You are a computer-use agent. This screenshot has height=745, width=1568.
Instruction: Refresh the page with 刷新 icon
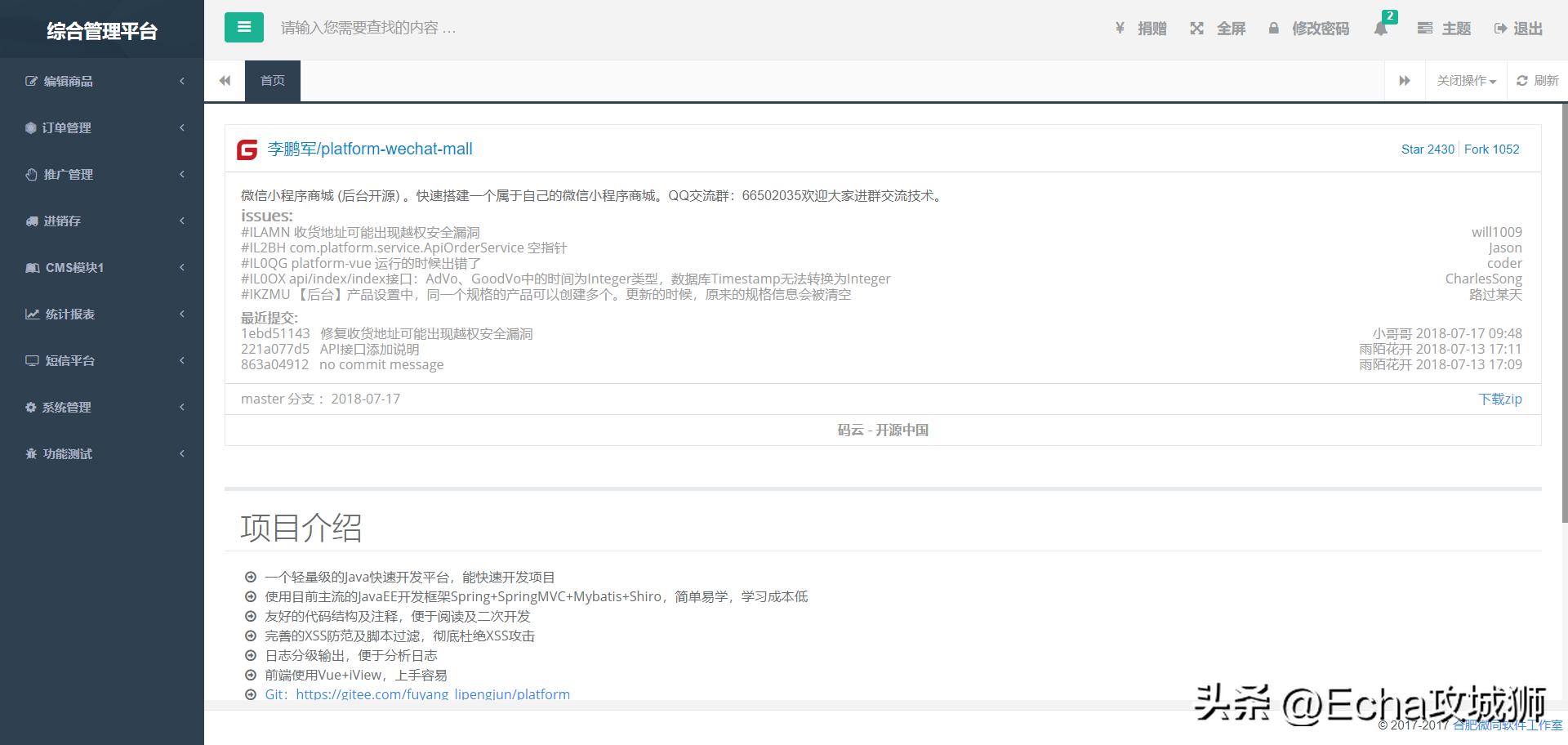click(1536, 80)
